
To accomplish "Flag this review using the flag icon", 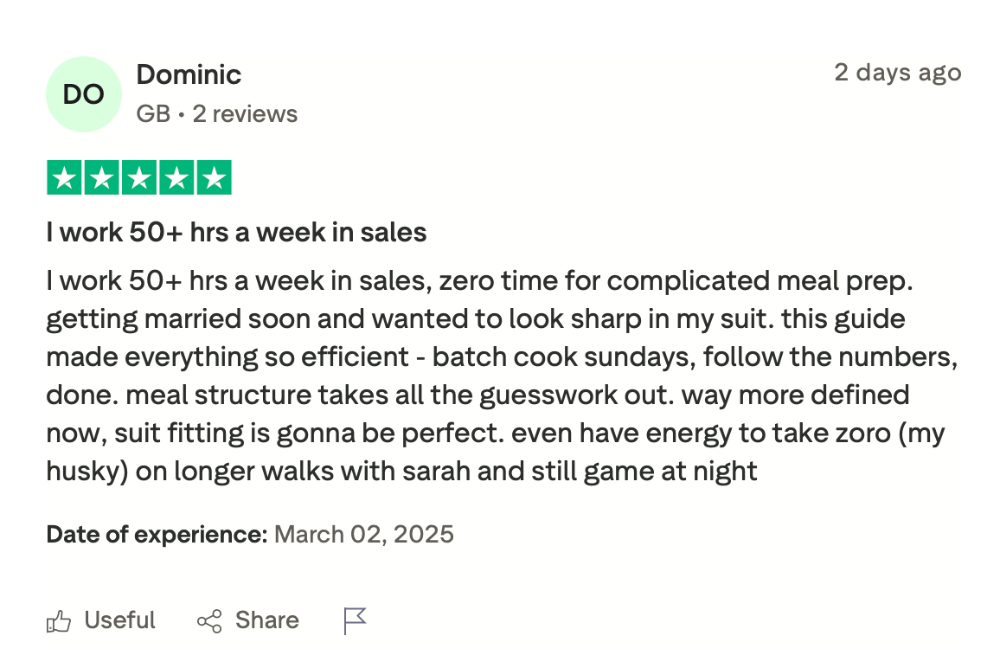I will click(355, 621).
